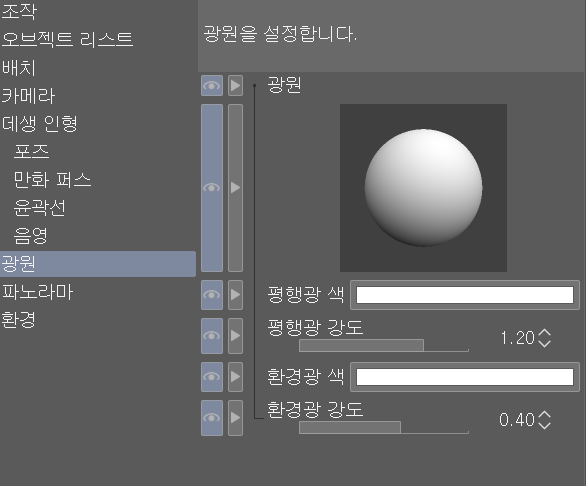Open 포즈 subcategory
Viewport: 586px width, 486px height.
pyautogui.click(x=31, y=151)
